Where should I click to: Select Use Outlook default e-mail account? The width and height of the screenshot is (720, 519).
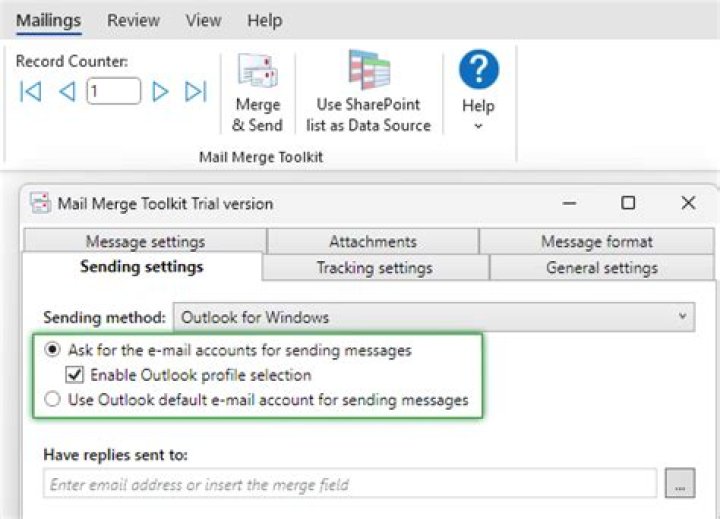[52, 400]
